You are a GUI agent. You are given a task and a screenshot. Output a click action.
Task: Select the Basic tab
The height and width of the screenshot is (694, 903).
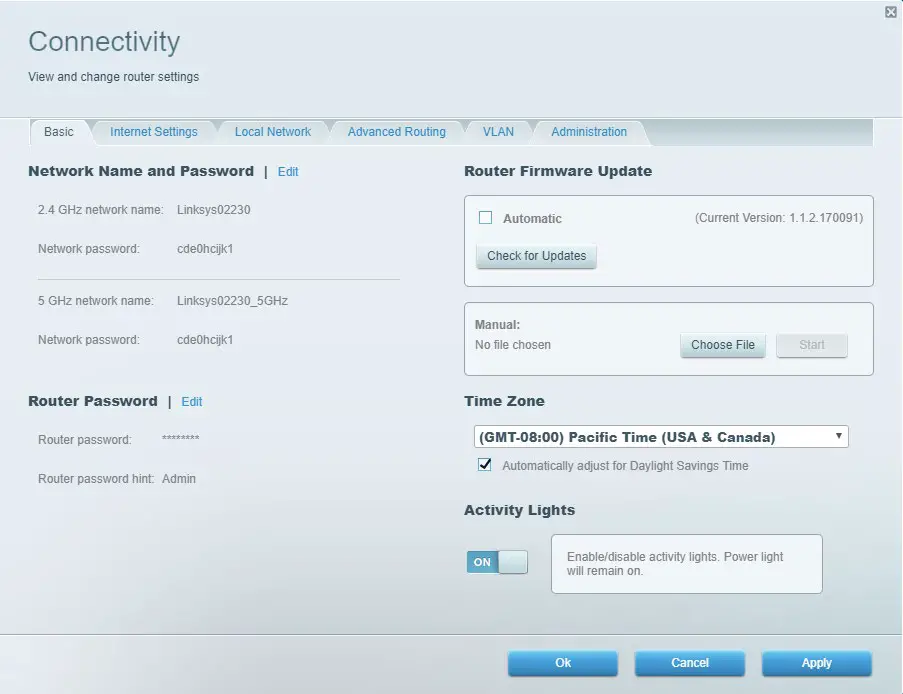click(x=59, y=131)
